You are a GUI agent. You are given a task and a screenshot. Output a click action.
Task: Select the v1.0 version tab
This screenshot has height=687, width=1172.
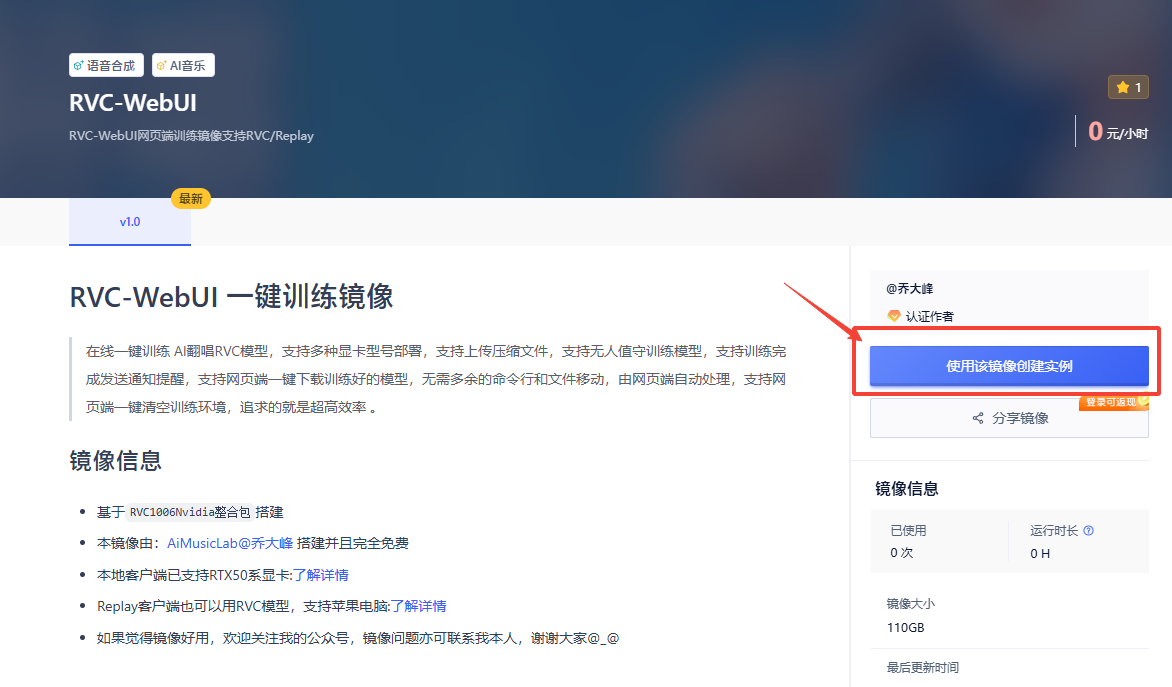pos(130,222)
